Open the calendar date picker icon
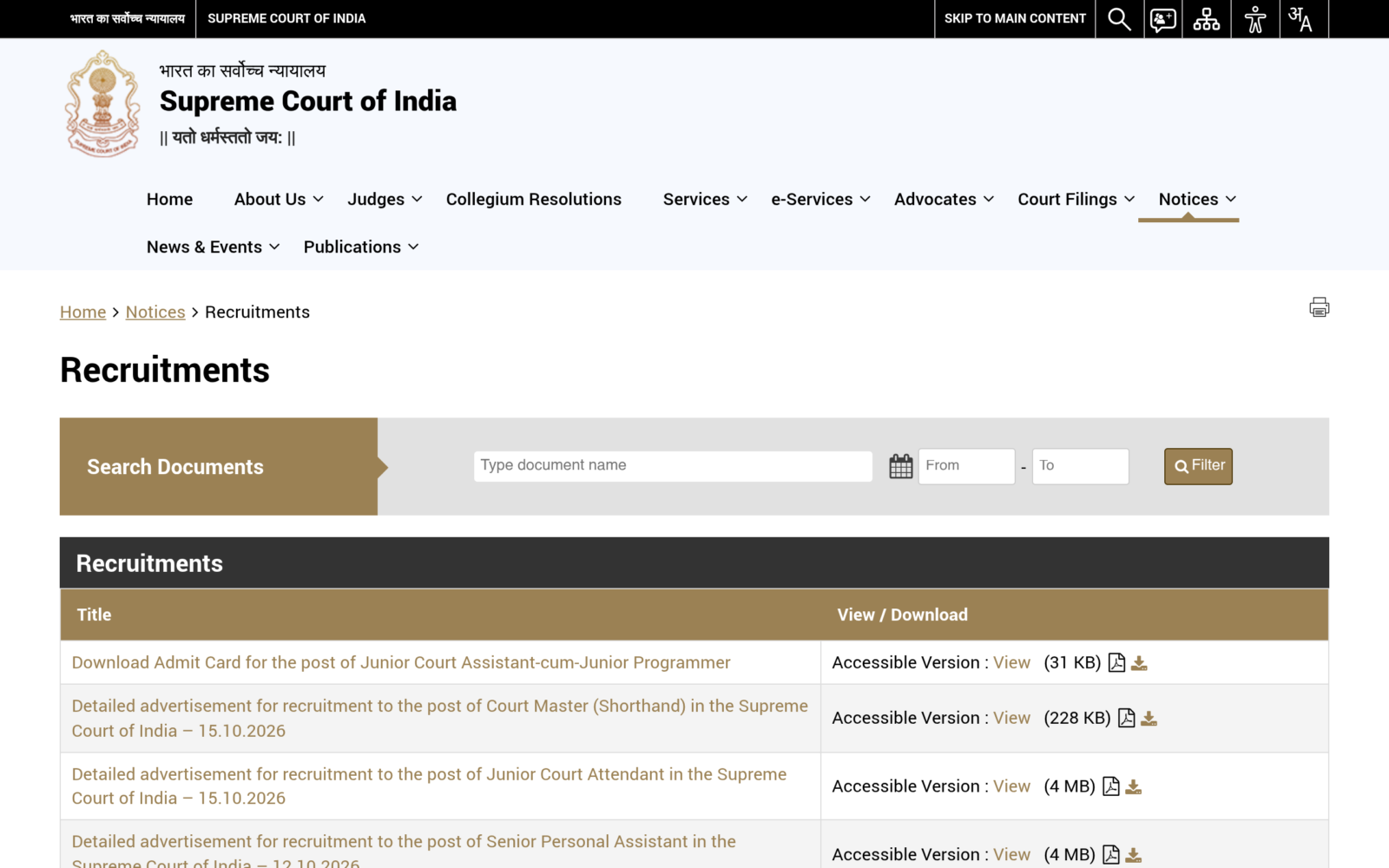Image resolution: width=1389 pixels, height=868 pixels. click(x=901, y=466)
